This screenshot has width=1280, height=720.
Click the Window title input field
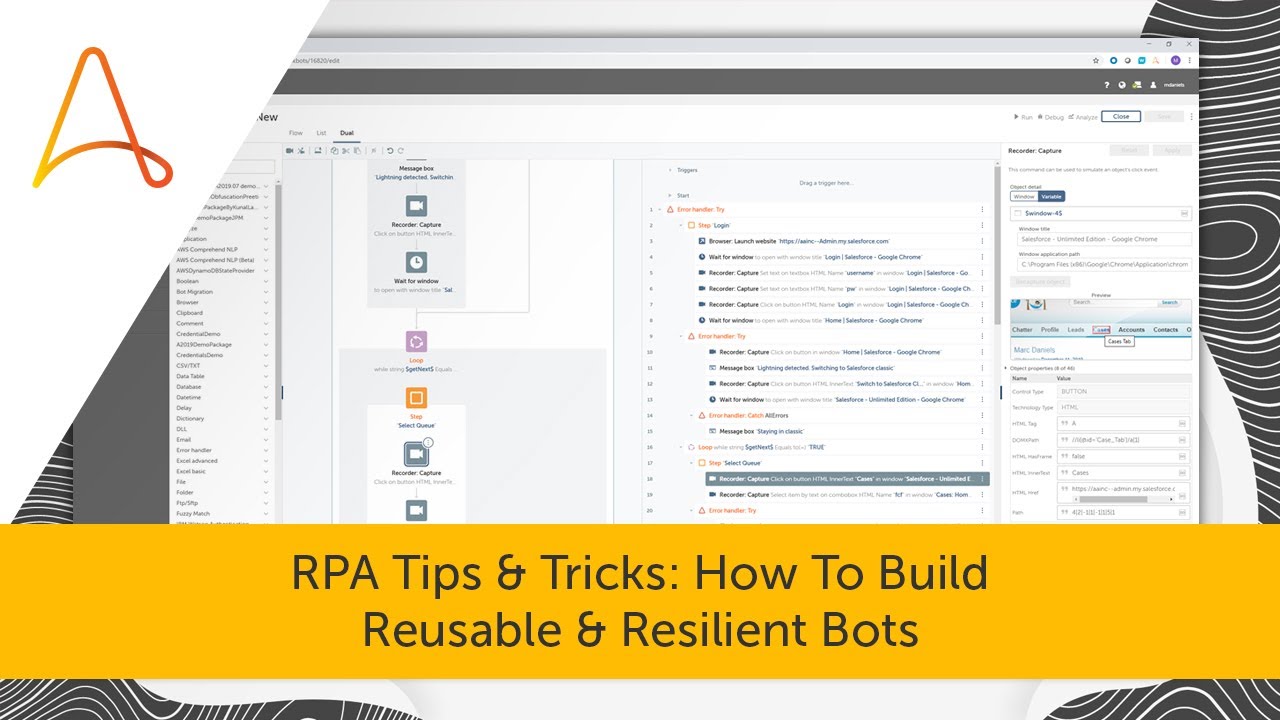coord(1104,239)
